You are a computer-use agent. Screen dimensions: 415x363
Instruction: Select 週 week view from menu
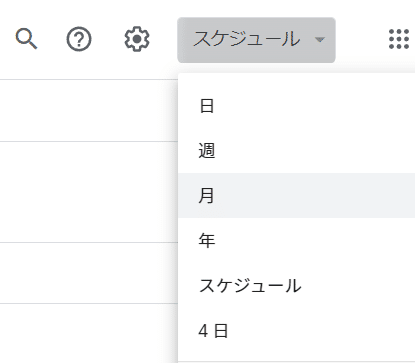pos(296,151)
